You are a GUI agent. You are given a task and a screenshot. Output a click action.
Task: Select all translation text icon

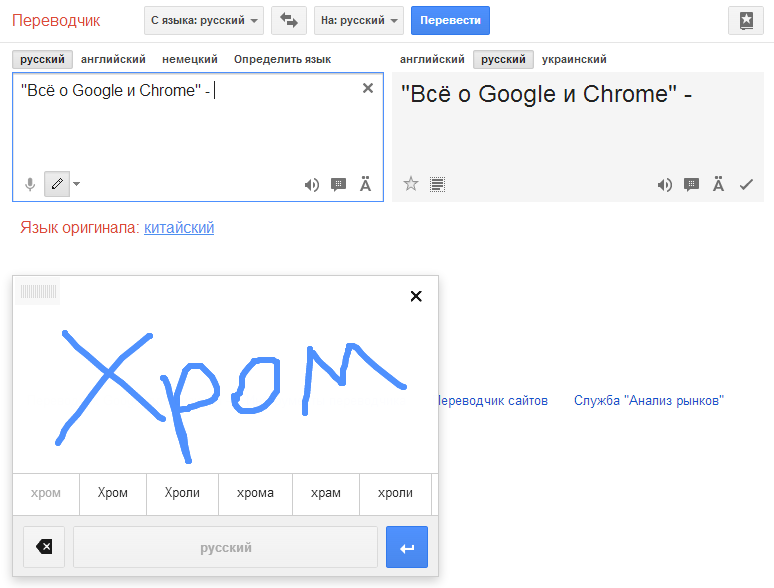click(437, 185)
